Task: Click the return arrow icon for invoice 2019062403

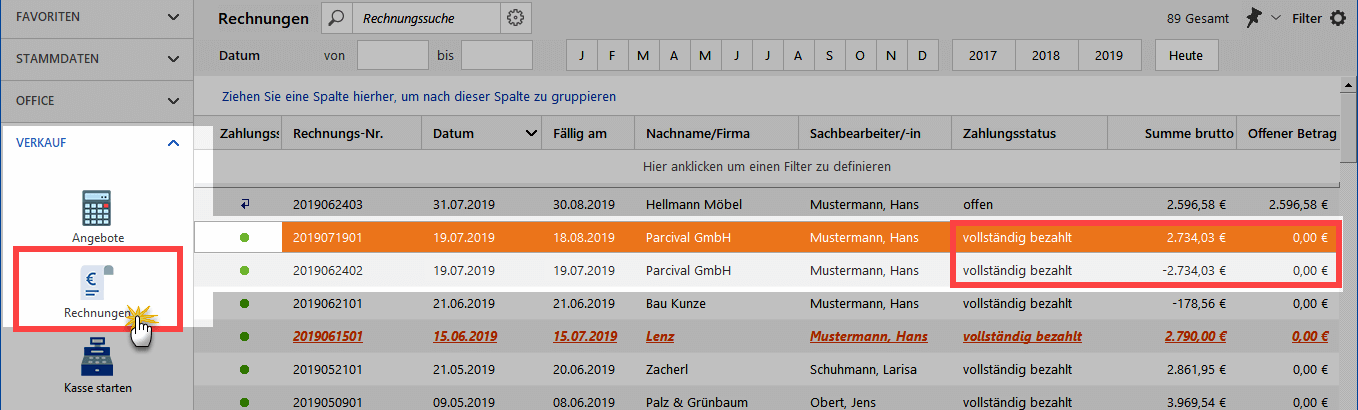Action: [246, 204]
